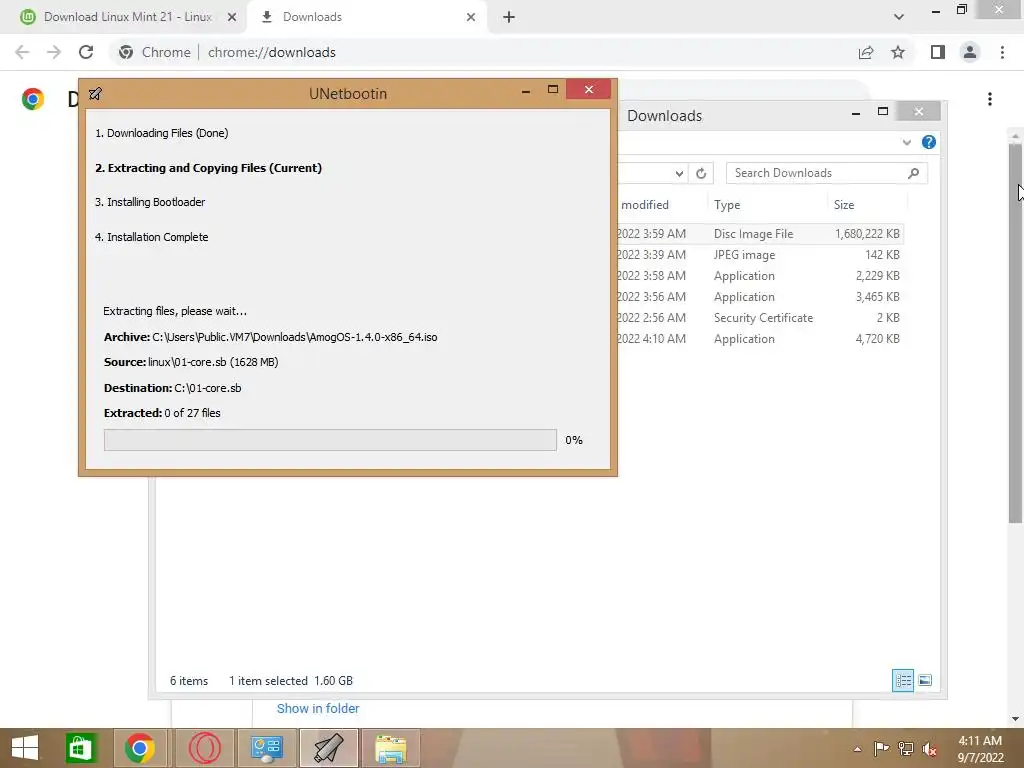
Task: Toggle Chrome side panel icon
Action: coord(938,52)
